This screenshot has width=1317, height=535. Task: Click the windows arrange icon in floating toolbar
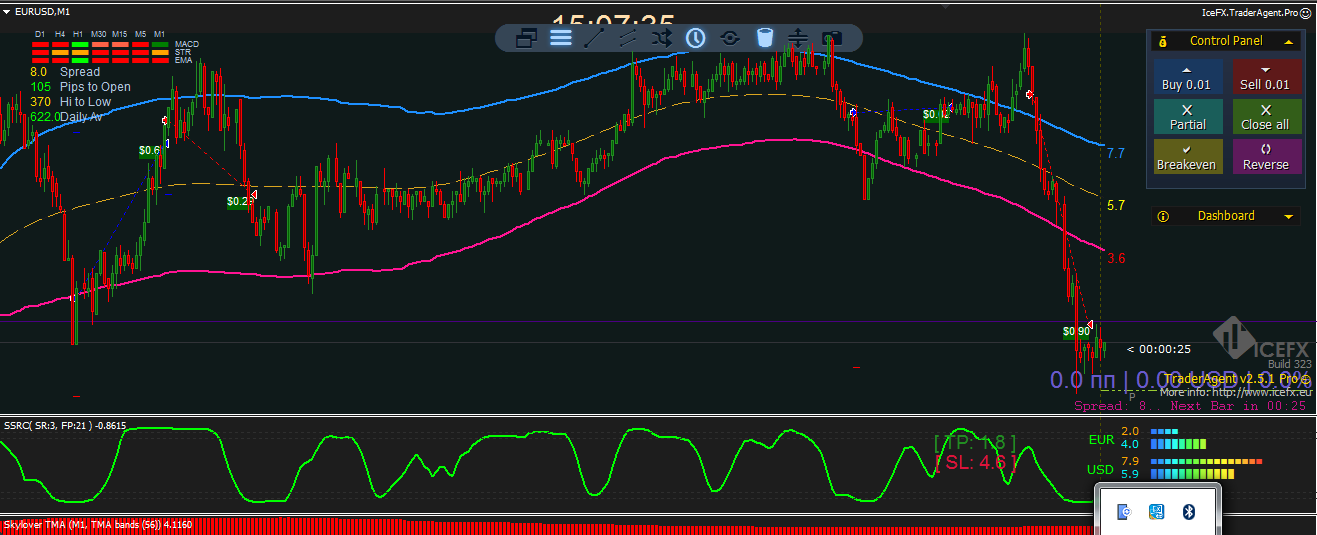(526, 38)
